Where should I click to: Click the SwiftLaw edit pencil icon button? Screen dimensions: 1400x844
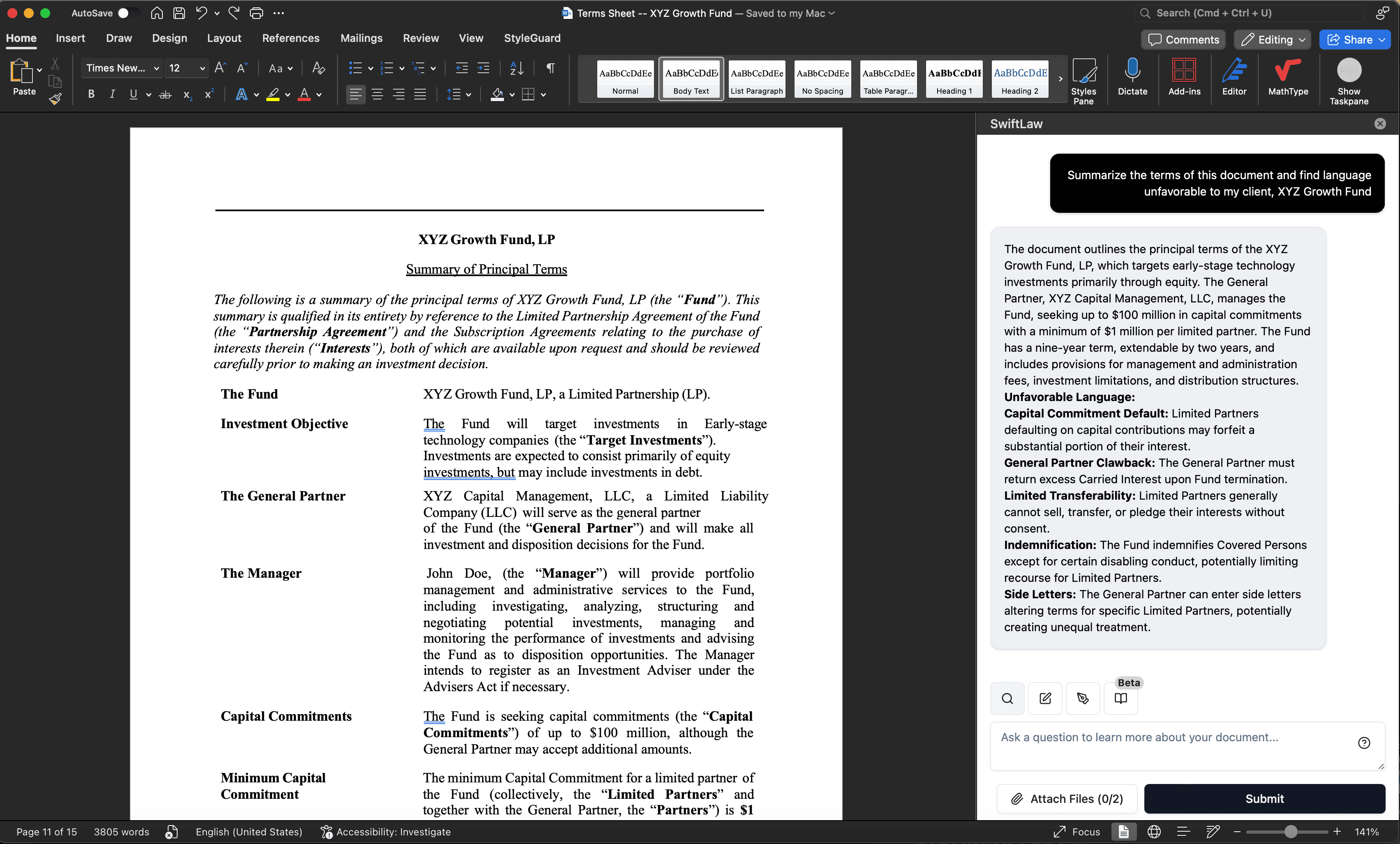(x=1045, y=699)
